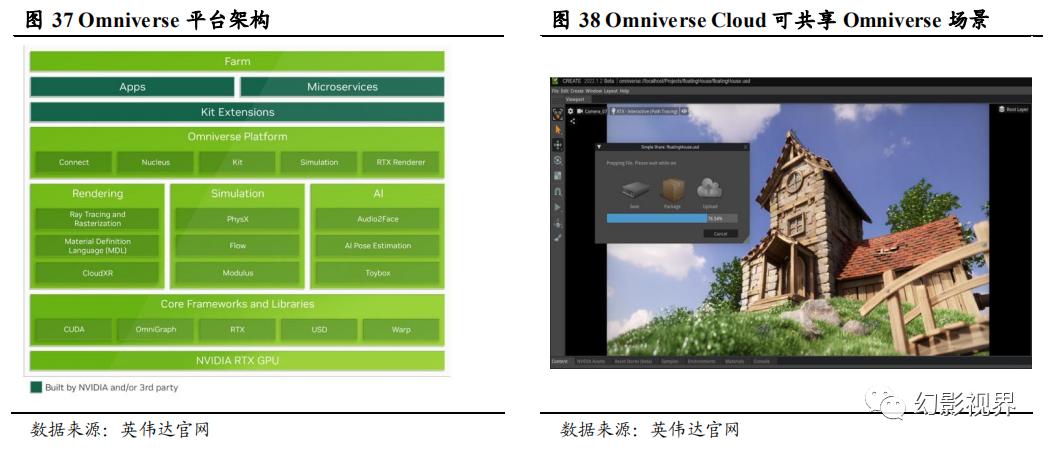The height and width of the screenshot is (451, 1051).
Task: Open the File menu
Action: (x=554, y=91)
